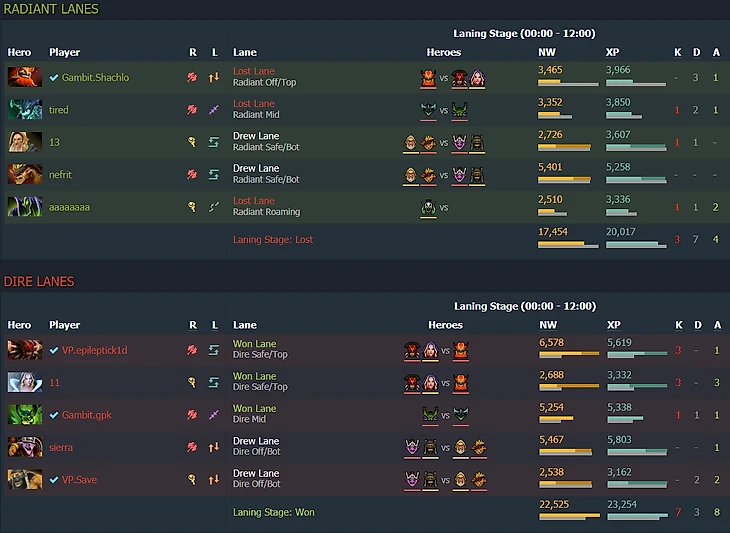The width and height of the screenshot is (730, 533).
Task: Click the Lane column header in Dire table
Action: pos(245,325)
